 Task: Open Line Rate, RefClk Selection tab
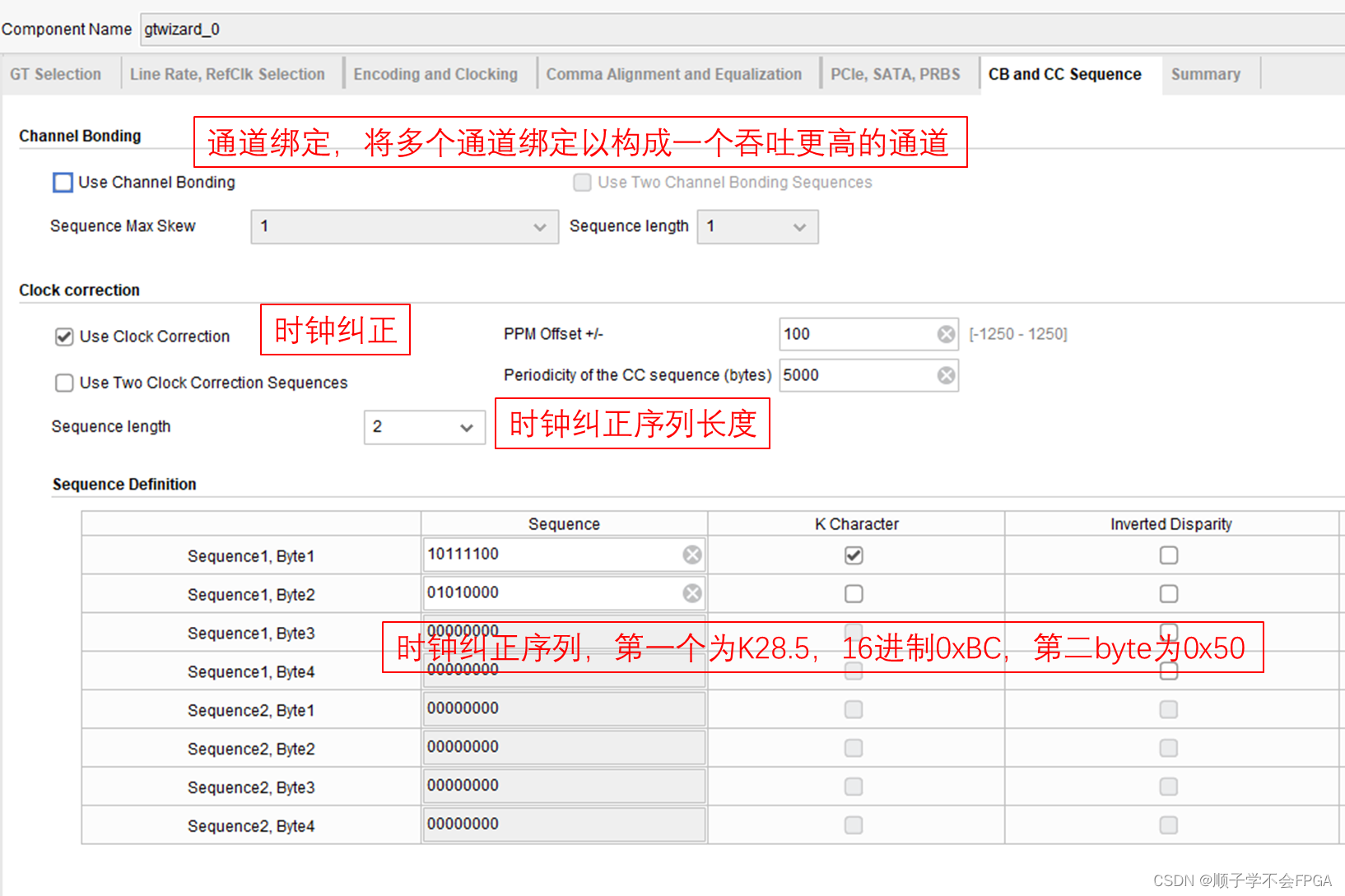(x=228, y=74)
